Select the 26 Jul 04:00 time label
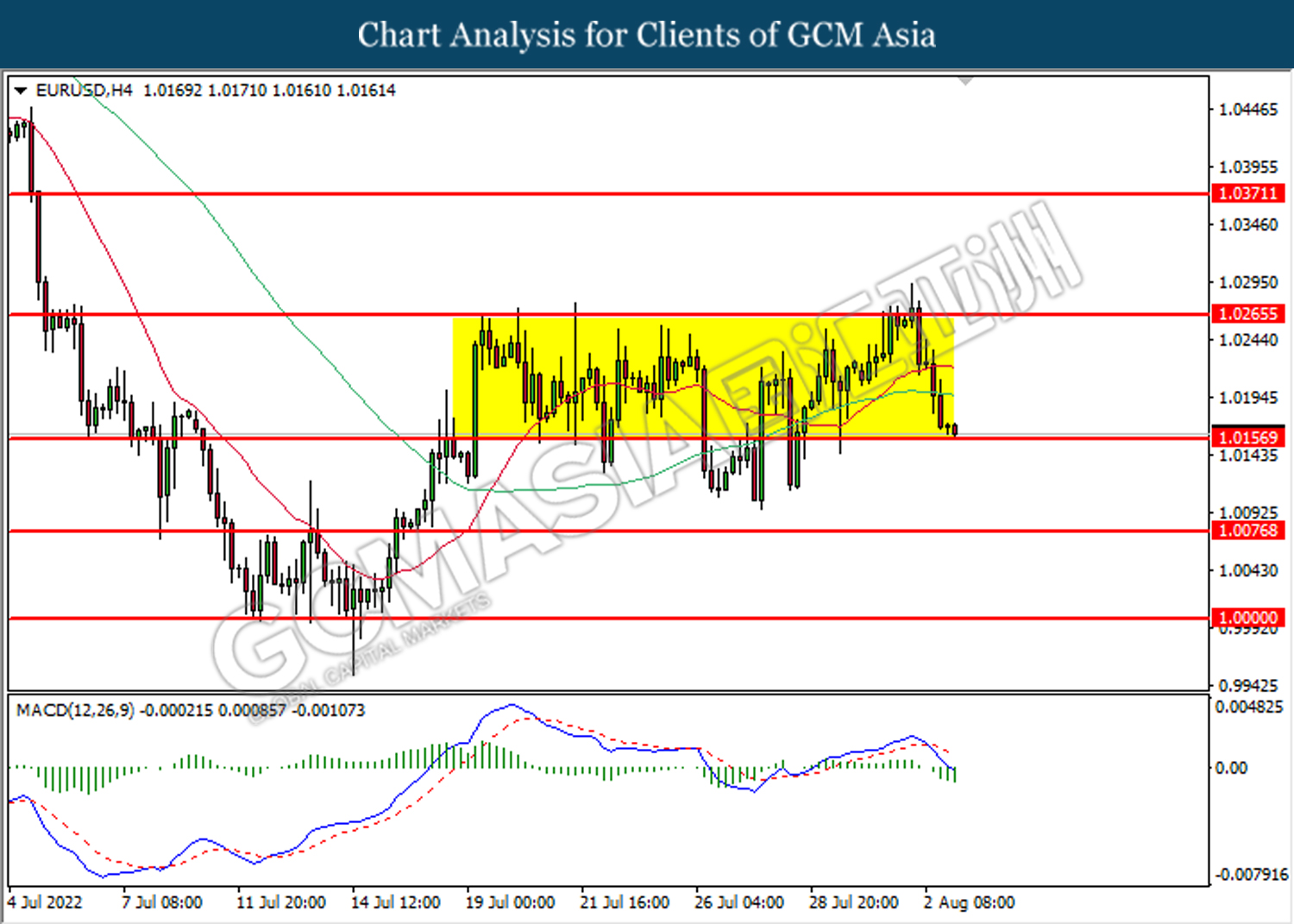 click(740, 902)
